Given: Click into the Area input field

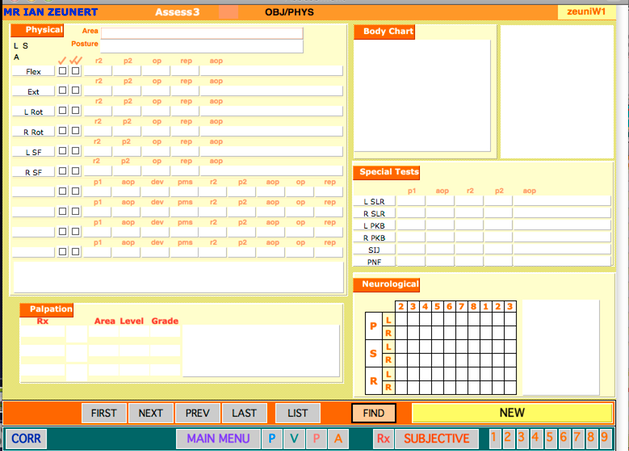Looking at the screenshot, I should (x=202, y=33).
